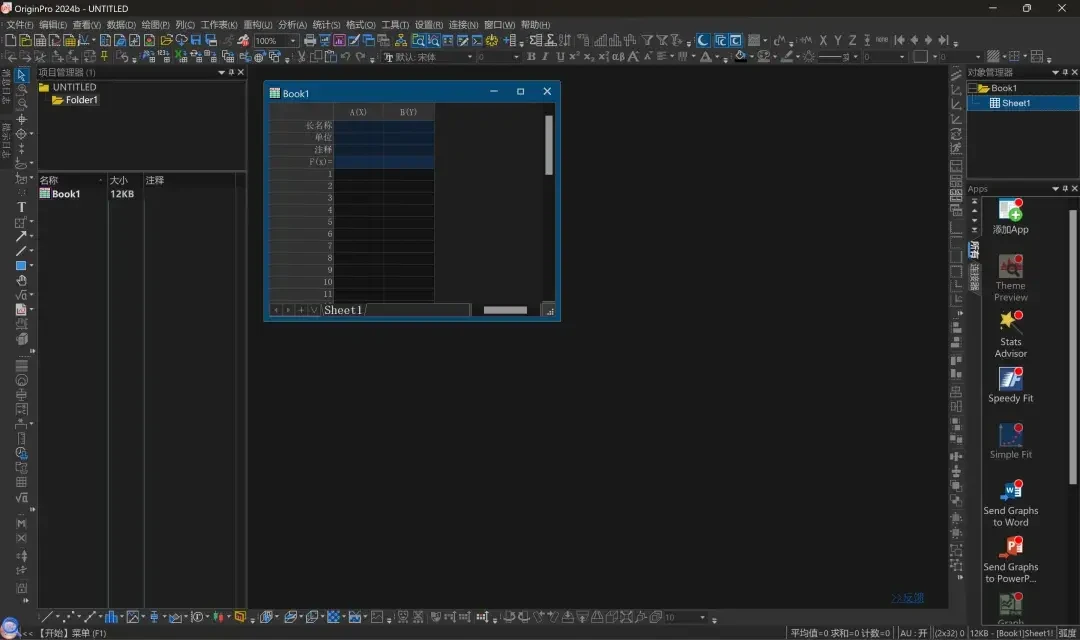Open the 文件 (File) menu
1080x640 pixels.
[x=20, y=25]
